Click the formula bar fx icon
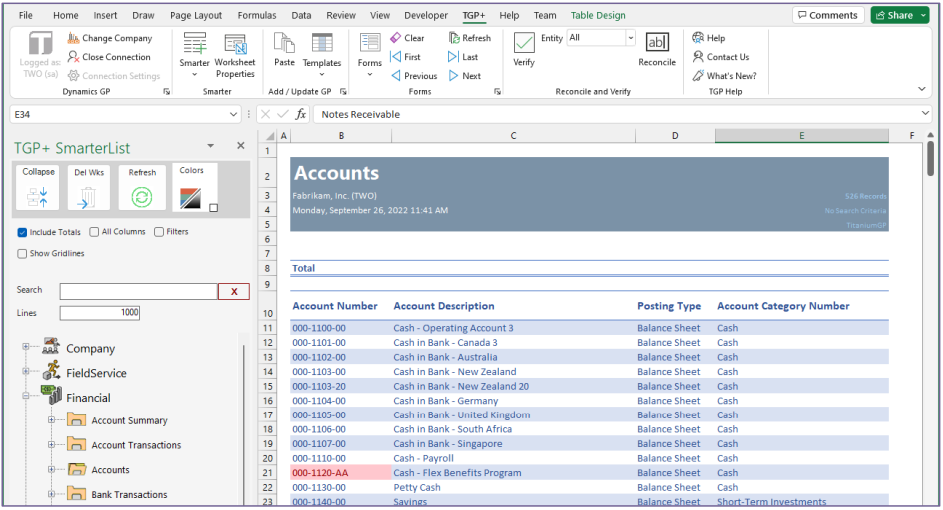943x510 pixels. coord(301,114)
